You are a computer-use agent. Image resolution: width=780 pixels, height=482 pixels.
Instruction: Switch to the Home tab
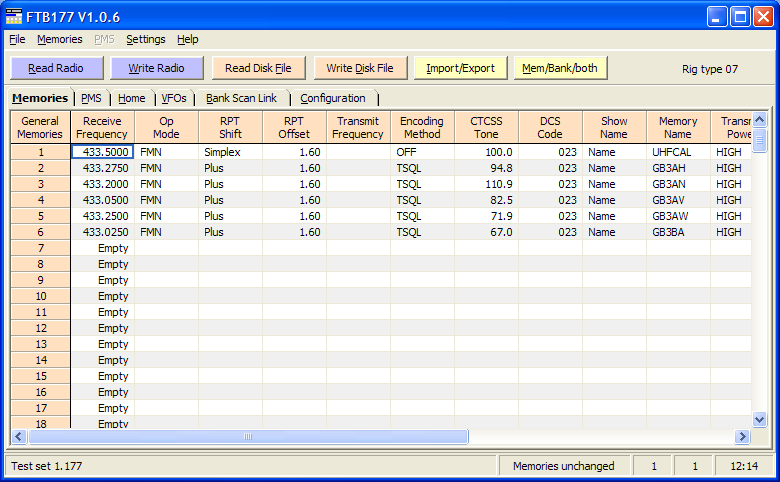(x=132, y=98)
